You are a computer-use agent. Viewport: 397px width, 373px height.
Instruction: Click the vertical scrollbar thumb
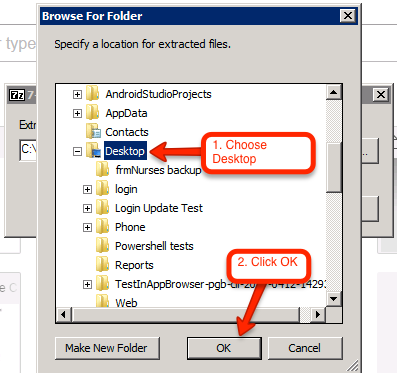[x=334, y=168]
